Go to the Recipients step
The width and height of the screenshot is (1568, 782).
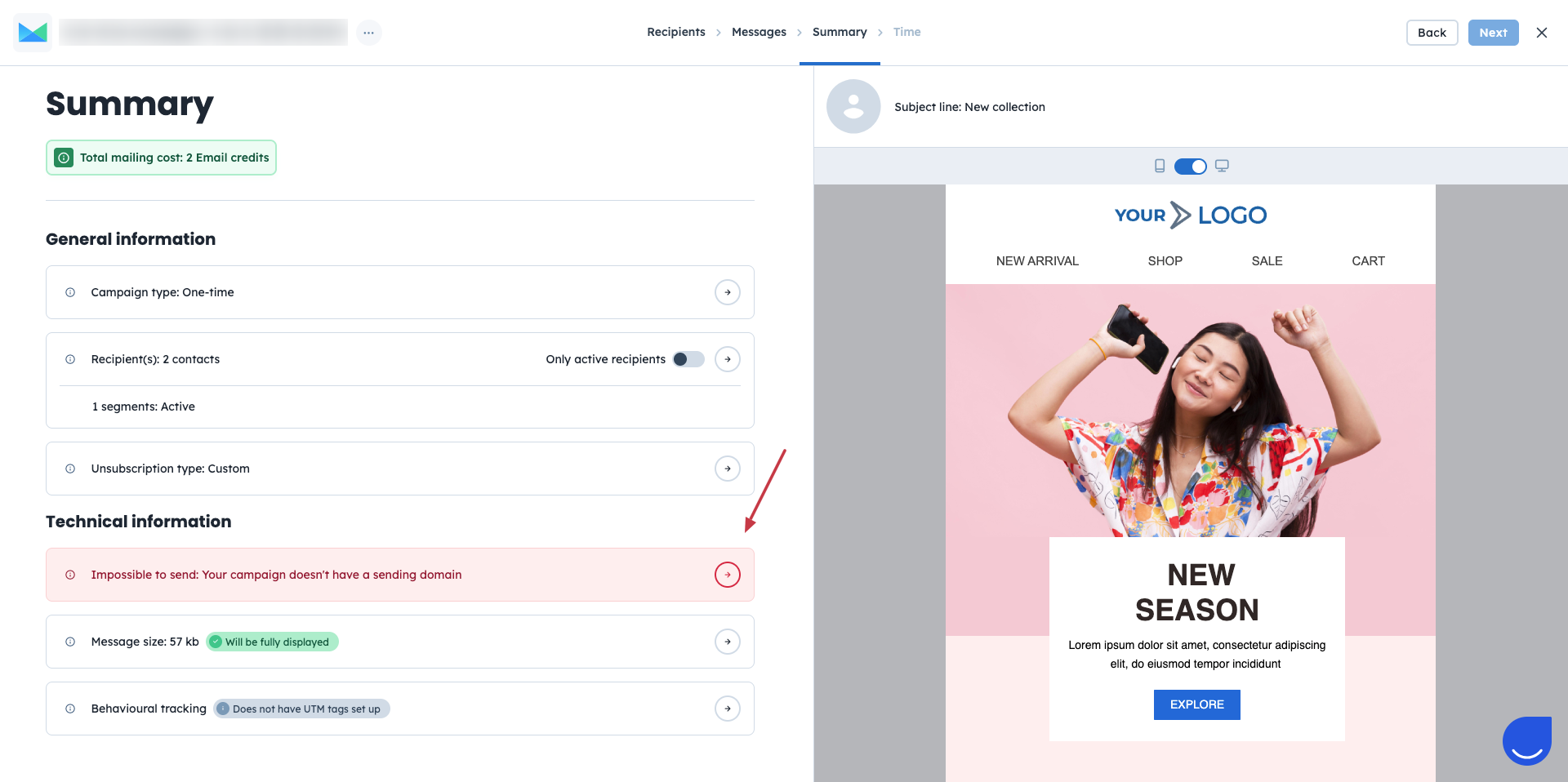[676, 32]
